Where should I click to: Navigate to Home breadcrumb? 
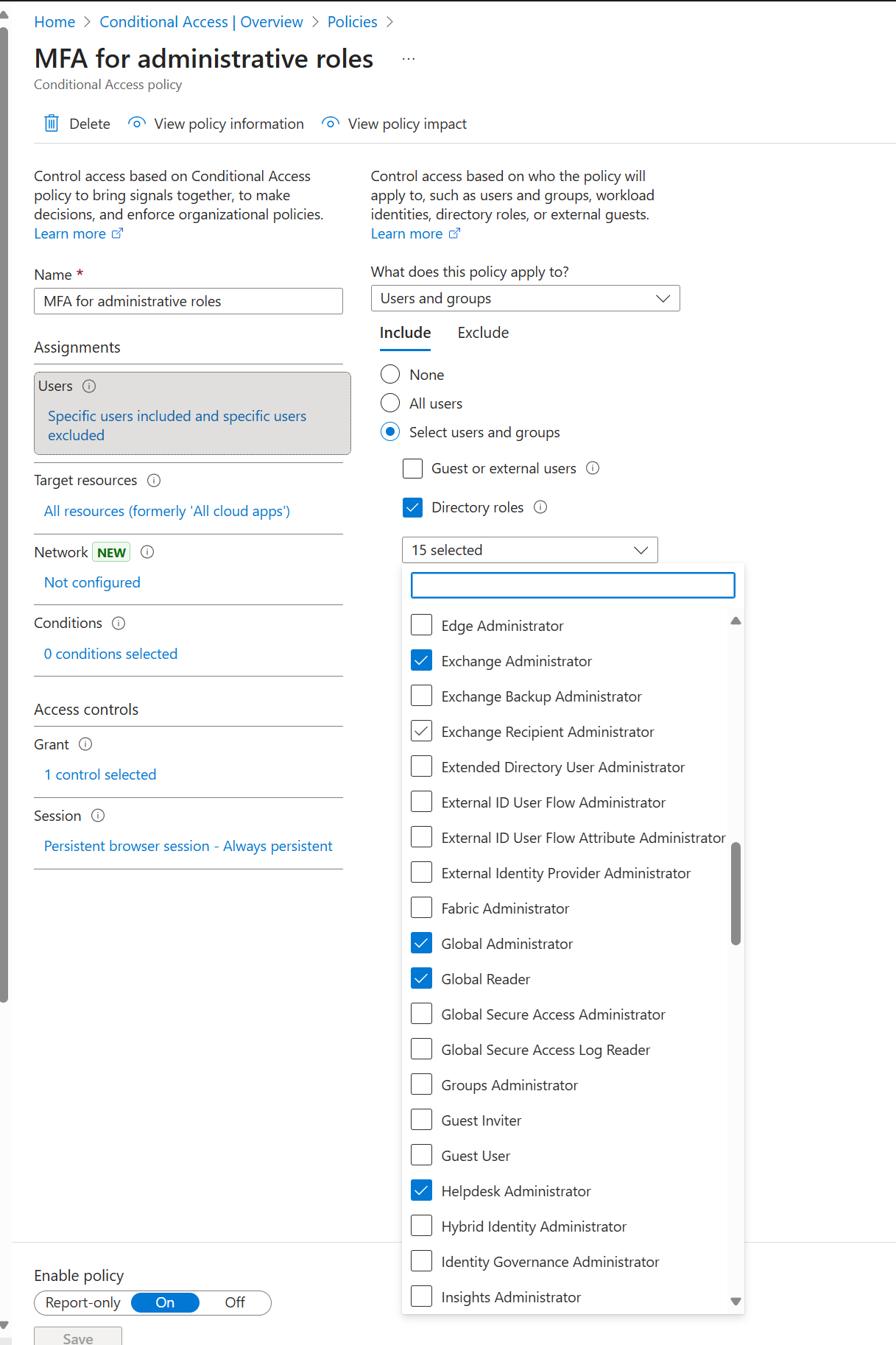(x=54, y=22)
